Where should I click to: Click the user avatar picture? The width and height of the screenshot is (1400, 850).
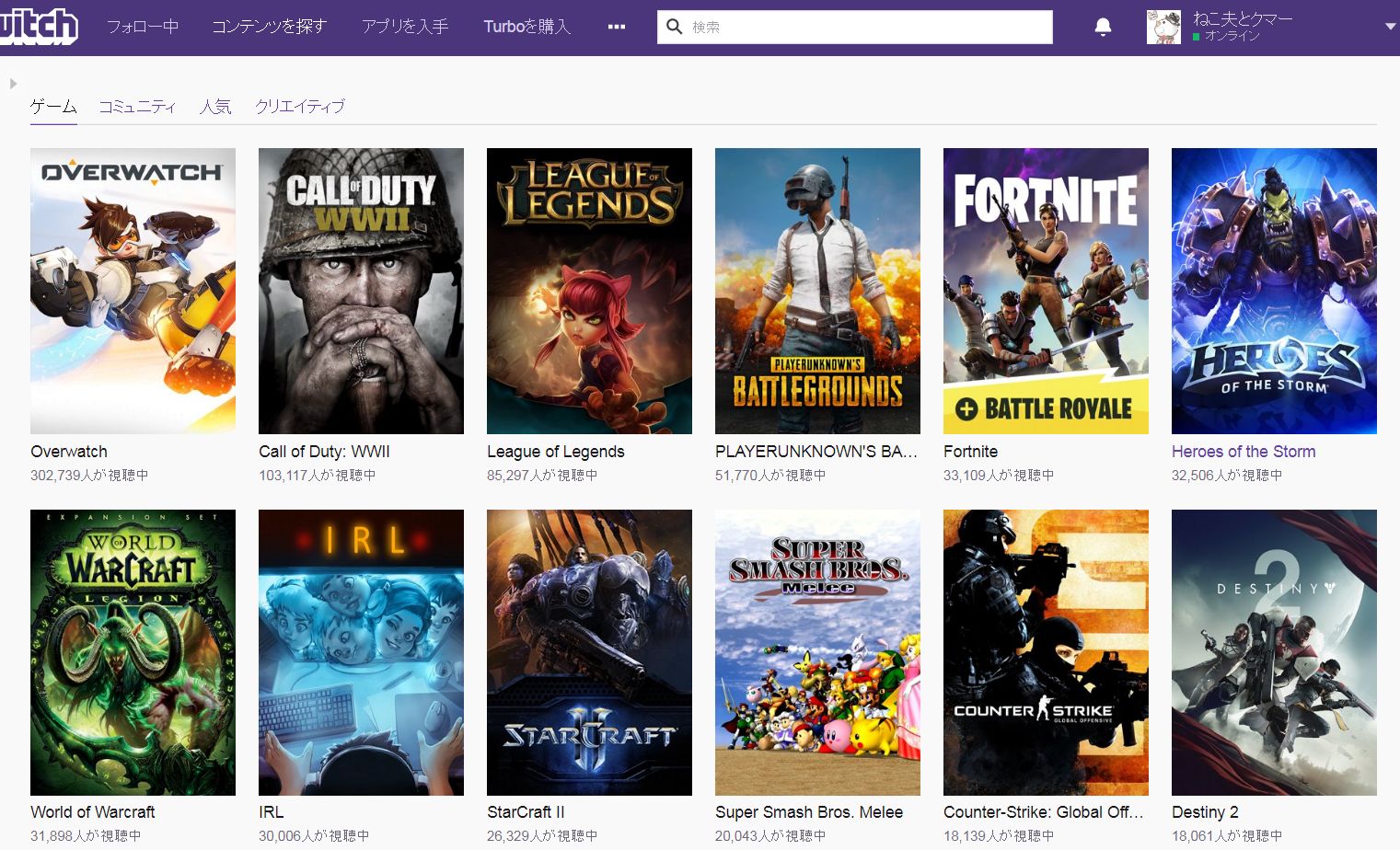pyautogui.click(x=1163, y=27)
